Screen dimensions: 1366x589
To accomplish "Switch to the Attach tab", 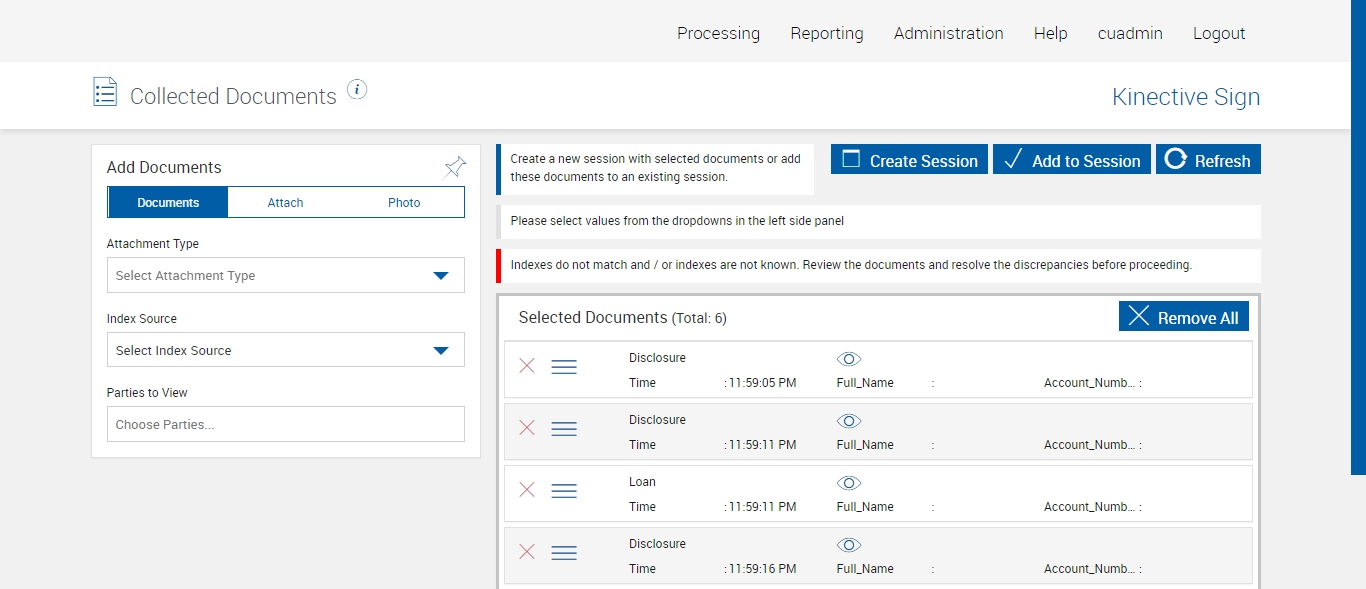I will [285, 203].
